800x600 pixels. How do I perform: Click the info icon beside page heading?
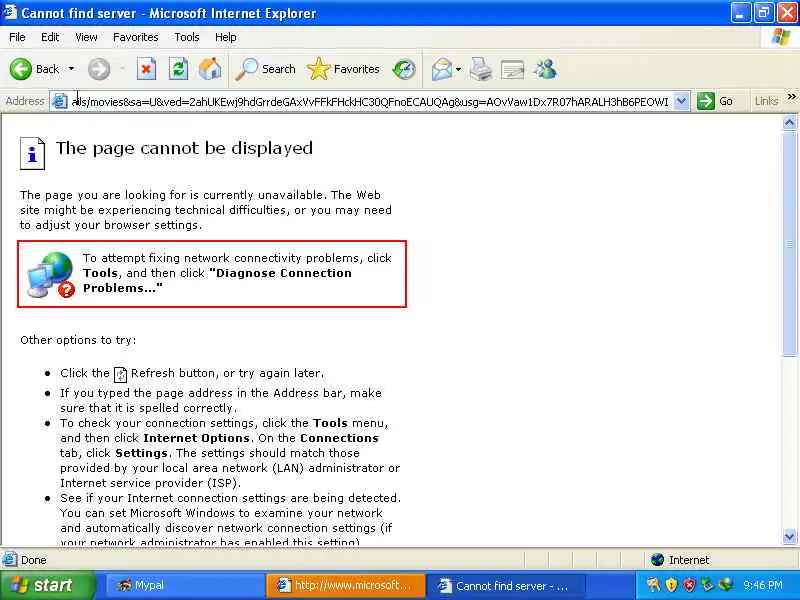pos(33,153)
